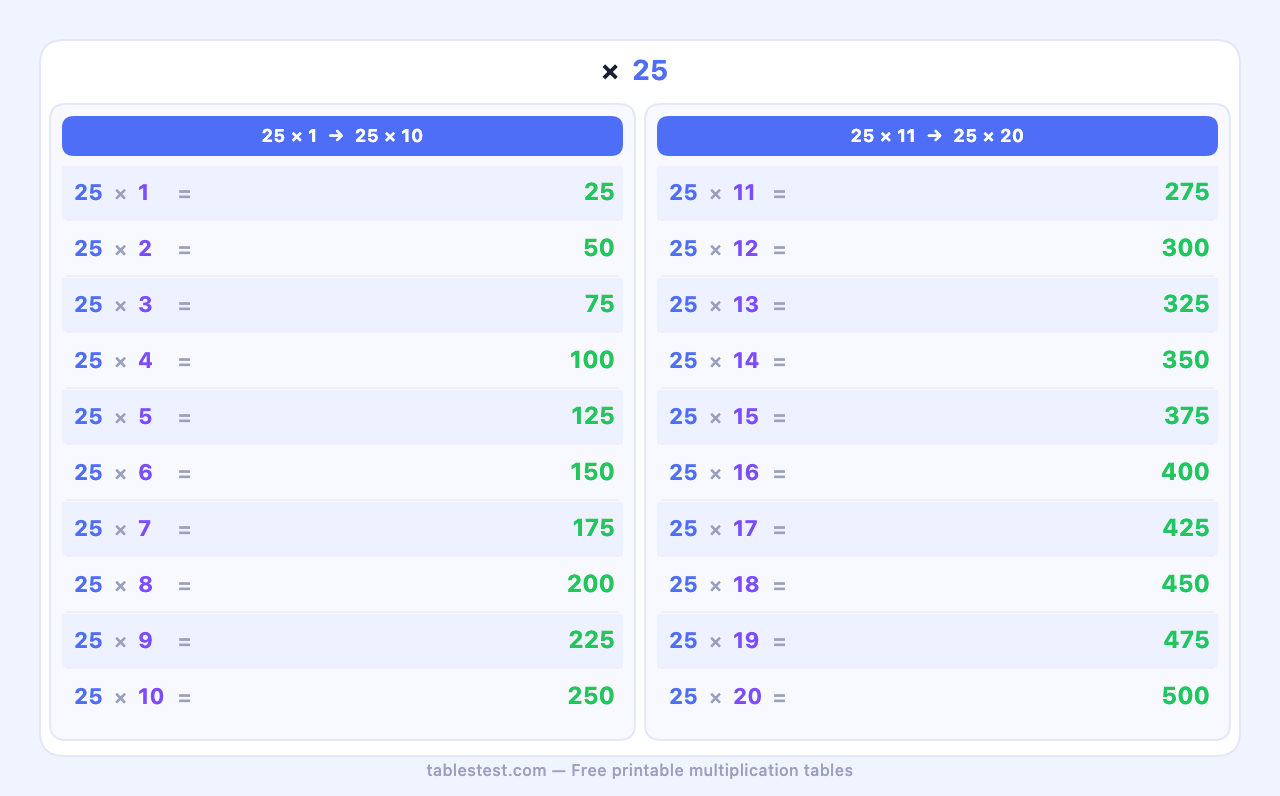Screen dimensions: 1280x796
Task: Click the purple multiplier 5 in the left table
Action: (x=145, y=416)
